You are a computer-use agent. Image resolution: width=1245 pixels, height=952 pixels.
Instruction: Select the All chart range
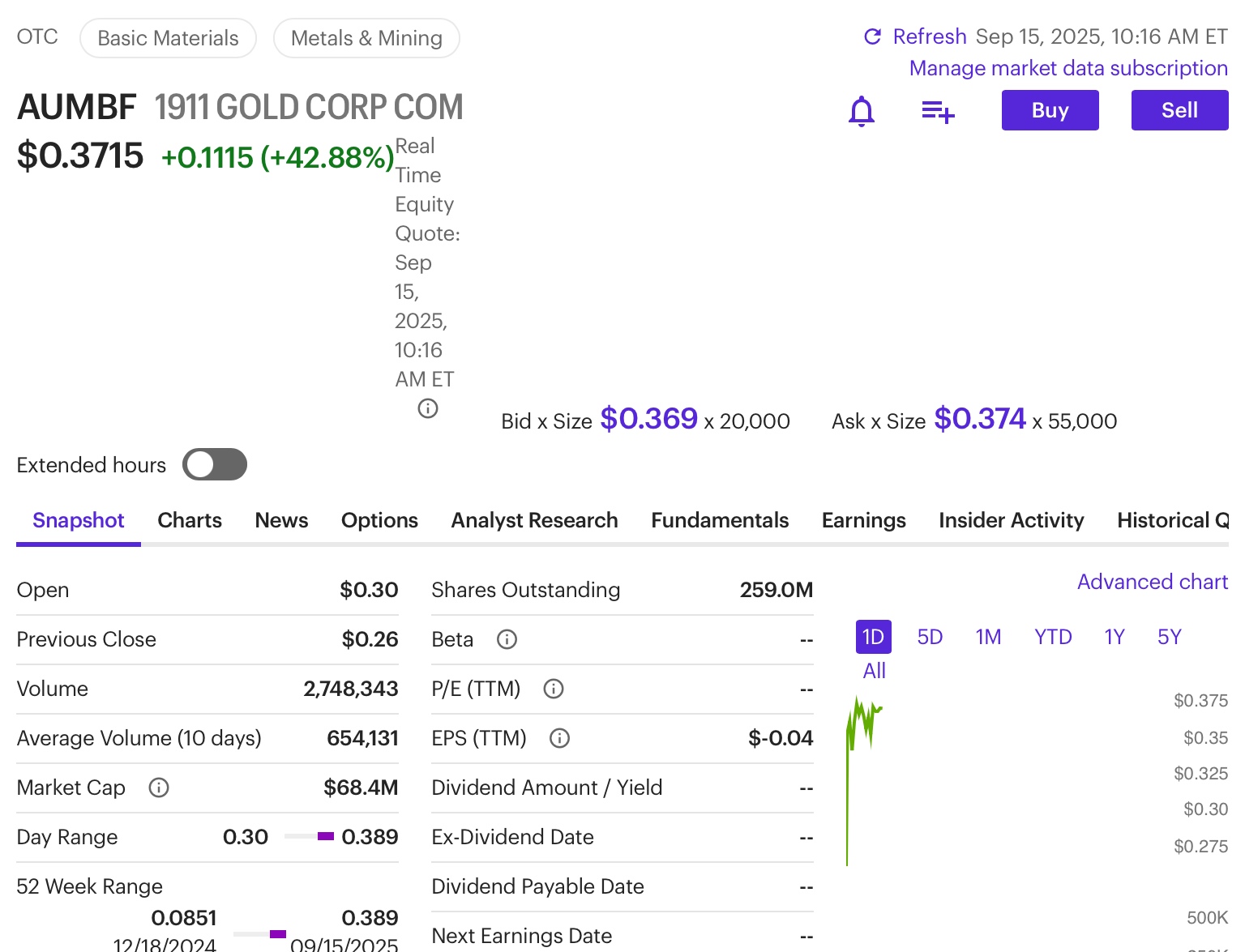[875, 671]
